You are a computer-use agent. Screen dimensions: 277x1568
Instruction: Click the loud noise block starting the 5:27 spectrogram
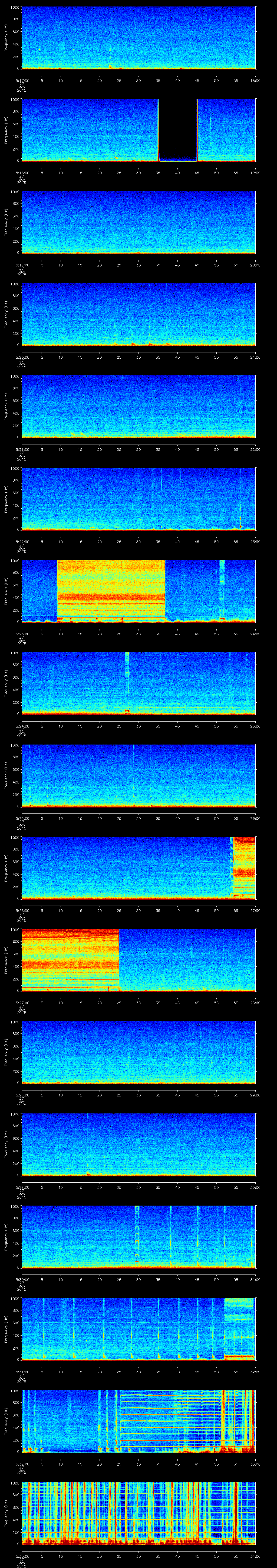click(70, 959)
